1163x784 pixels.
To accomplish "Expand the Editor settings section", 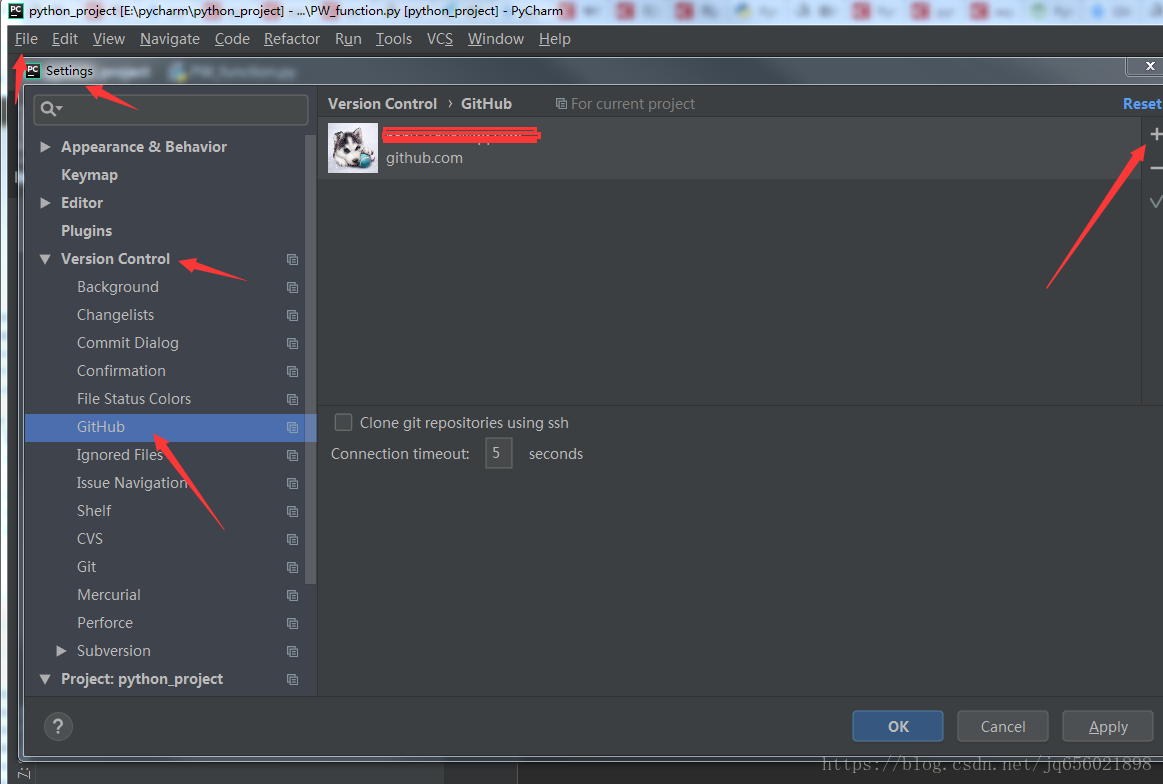I will point(45,202).
